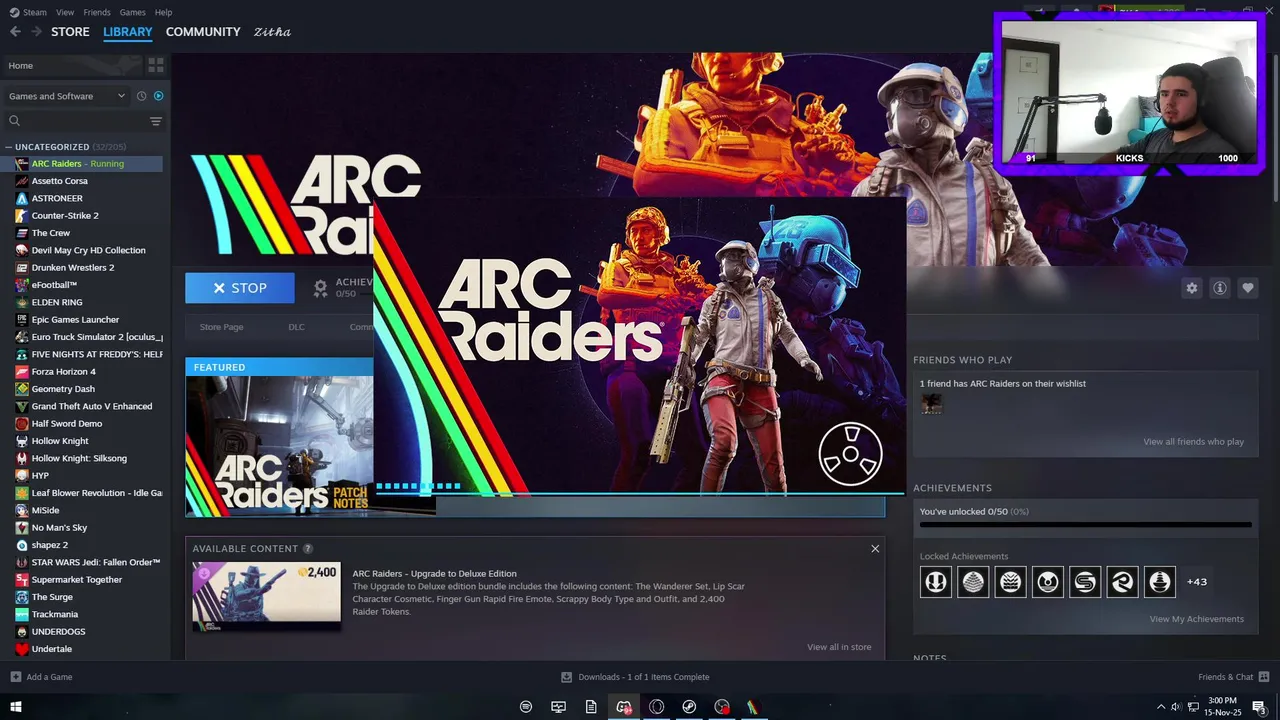Favorite ARC Raiders with the heart icon

pyautogui.click(x=1248, y=288)
